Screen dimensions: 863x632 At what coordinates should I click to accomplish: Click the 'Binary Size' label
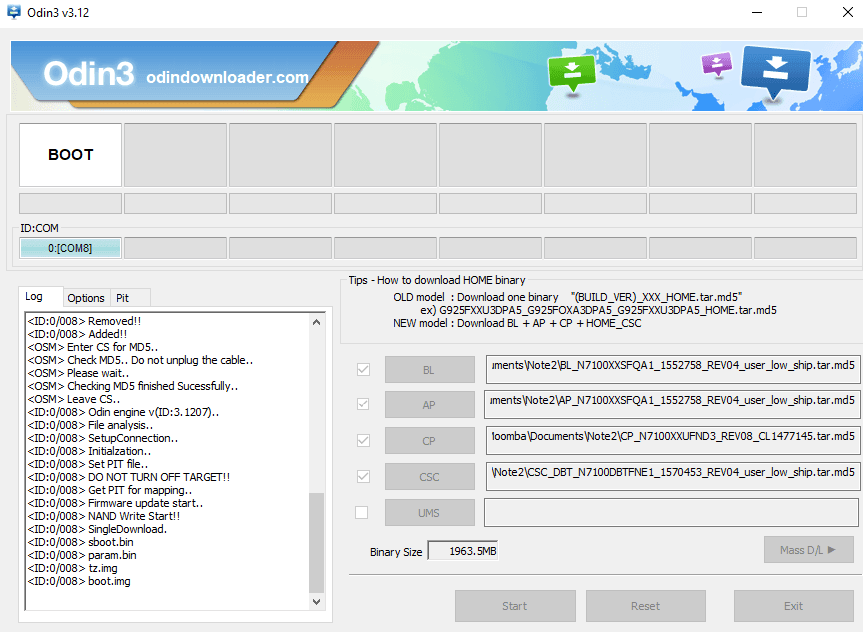pyautogui.click(x=396, y=552)
